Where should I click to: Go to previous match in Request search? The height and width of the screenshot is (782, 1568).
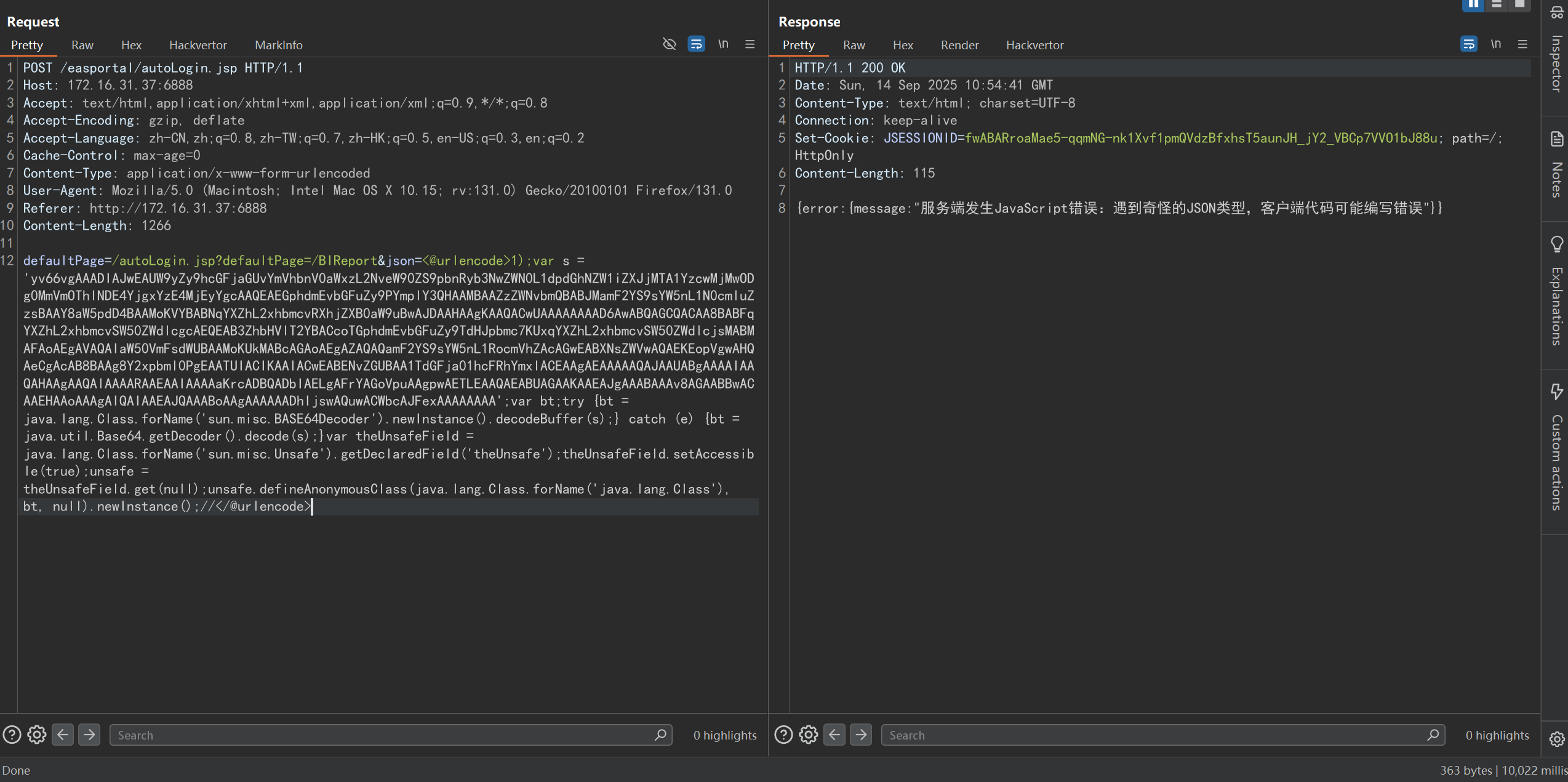(x=63, y=735)
